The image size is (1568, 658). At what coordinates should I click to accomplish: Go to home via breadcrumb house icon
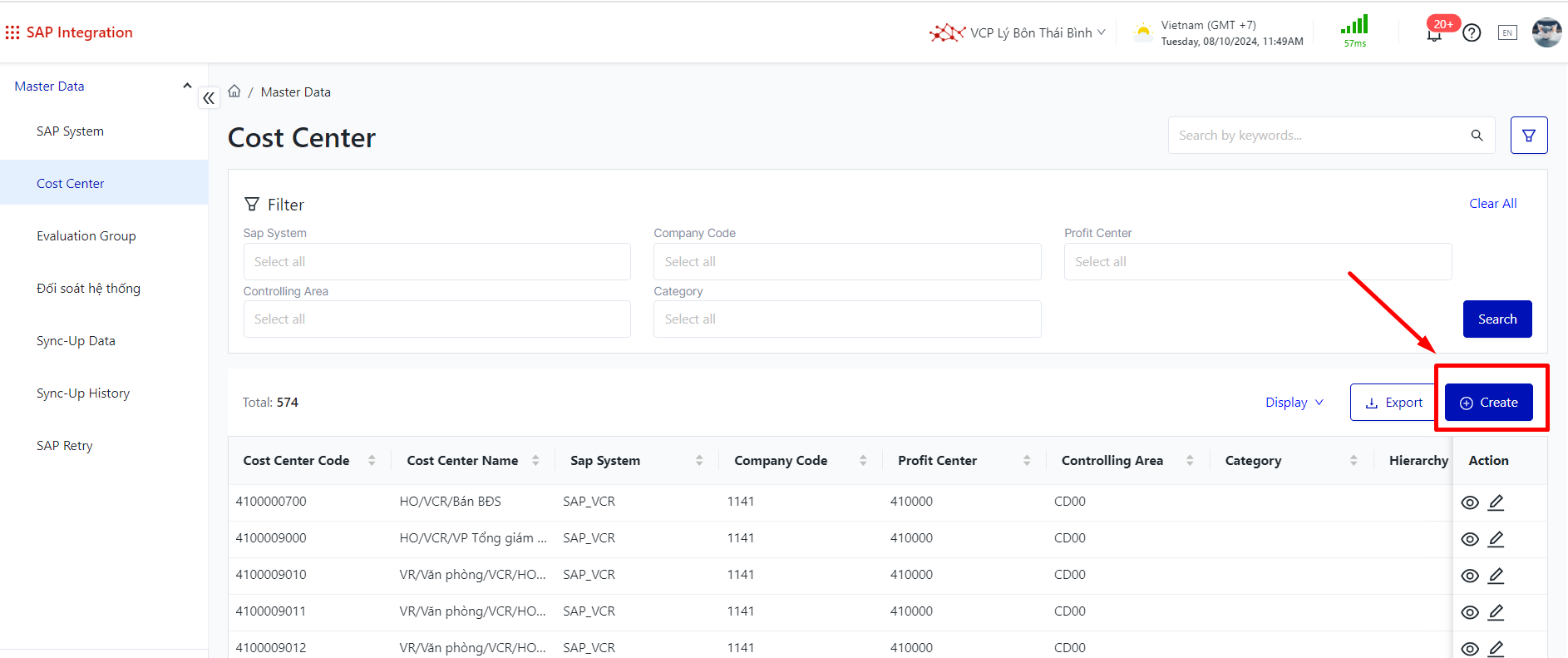coord(234,92)
